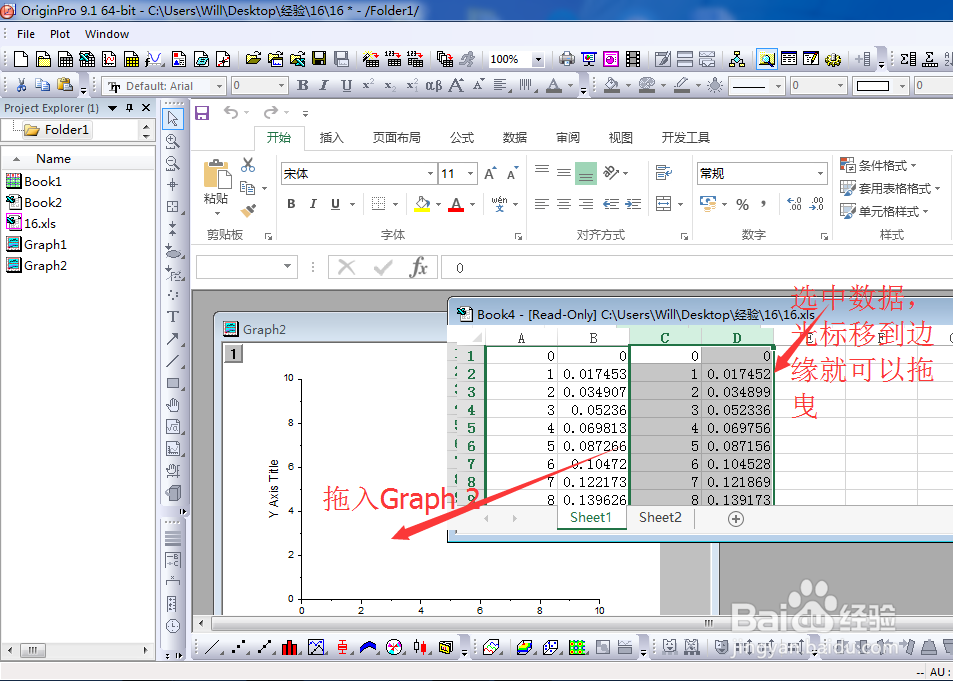Image resolution: width=953 pixels, height=681 pixels.
Task: Toggle superscript in Origin format toolbar
Action: click(368, 85)
